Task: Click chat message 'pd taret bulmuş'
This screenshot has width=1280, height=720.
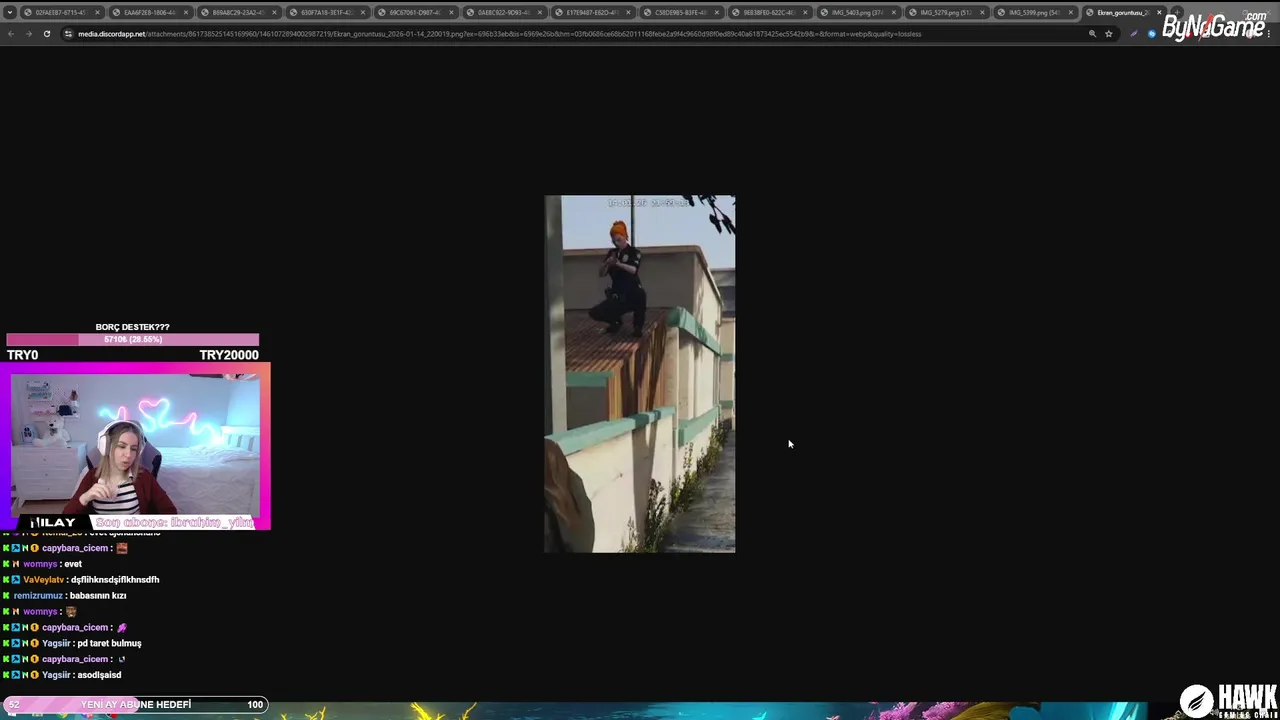Action: tap(109, 643)
